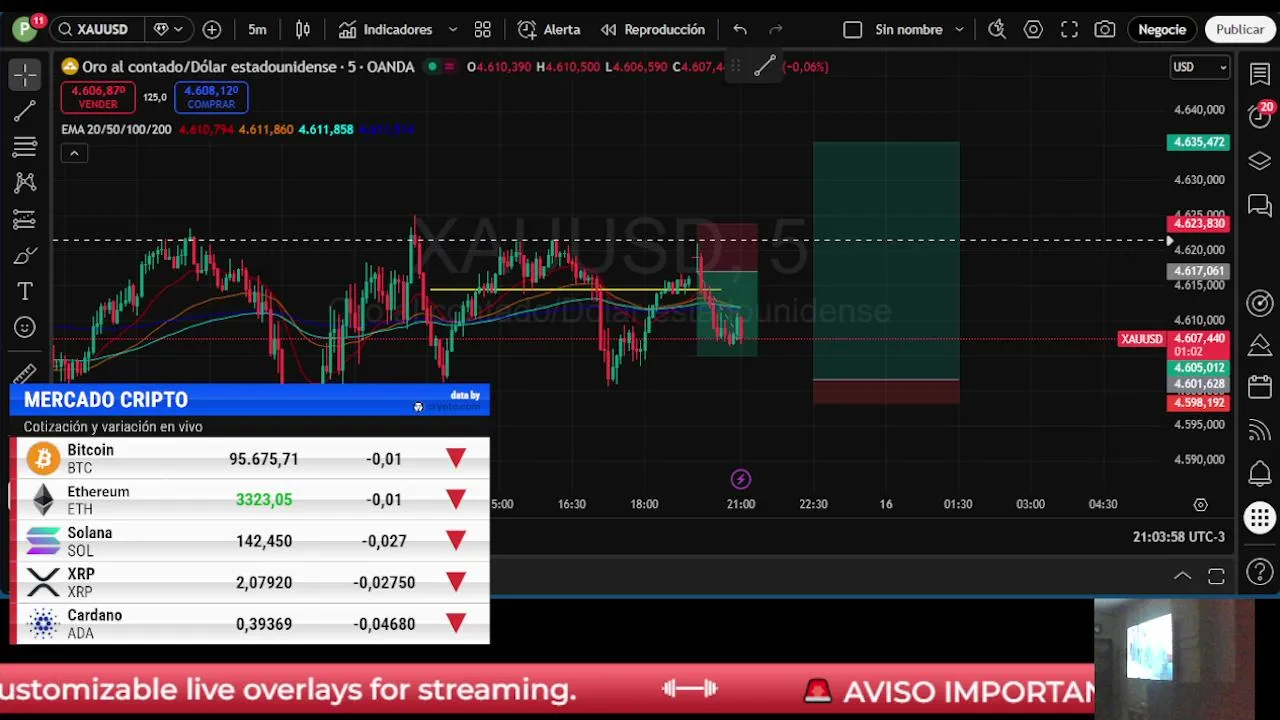Viewport: 1280px width, 720px height.
Task: Open the Fibonacci tools group
Action: click(25, 147)
